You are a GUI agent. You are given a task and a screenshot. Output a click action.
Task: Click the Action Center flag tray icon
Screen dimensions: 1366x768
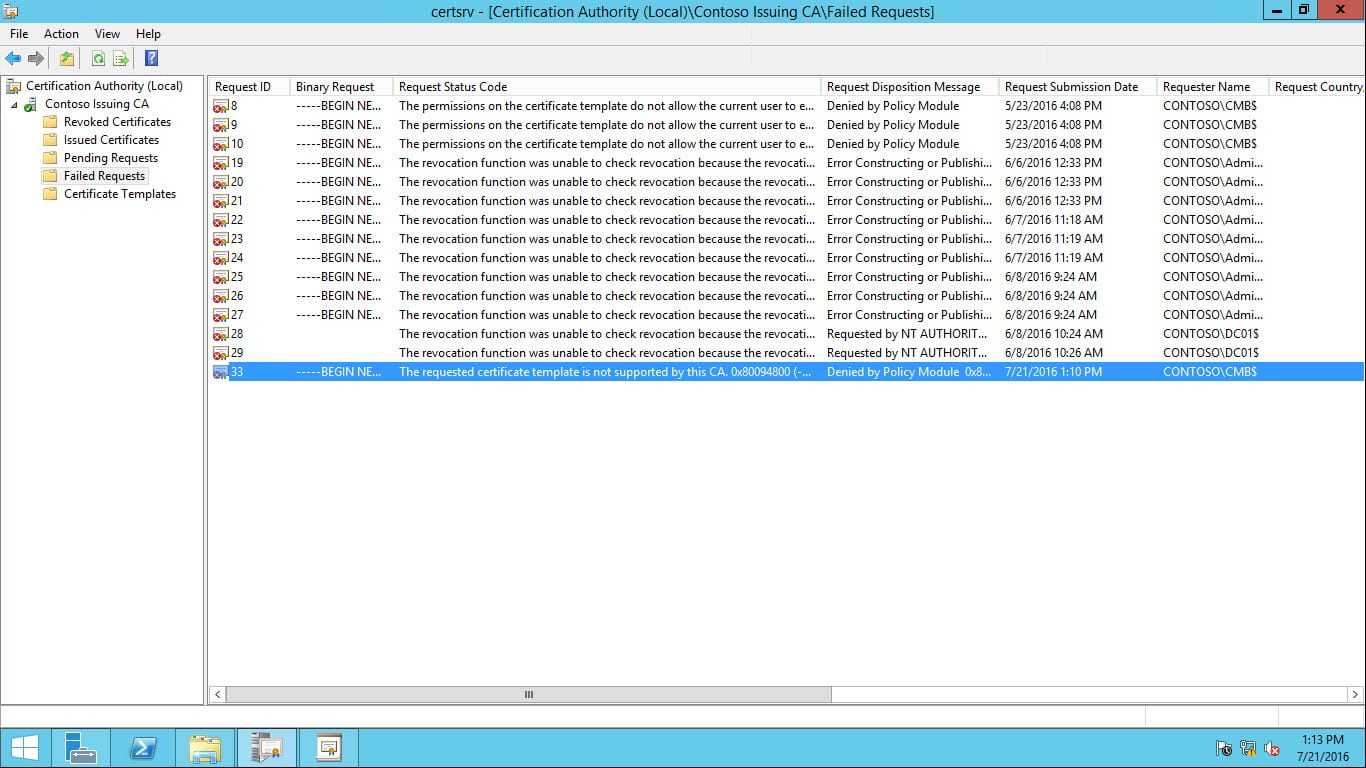coord(1224,748)
